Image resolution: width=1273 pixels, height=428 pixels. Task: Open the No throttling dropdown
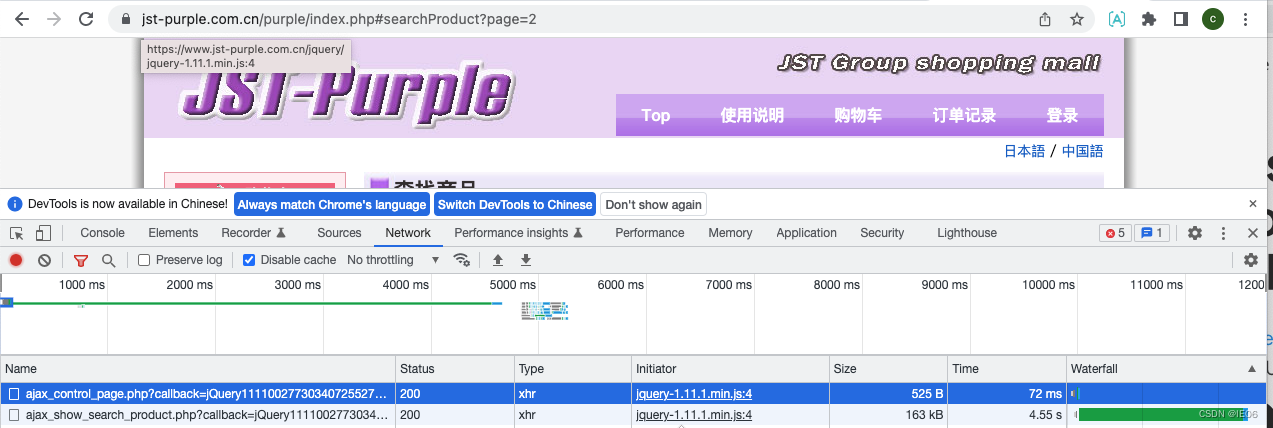point(393,260)
